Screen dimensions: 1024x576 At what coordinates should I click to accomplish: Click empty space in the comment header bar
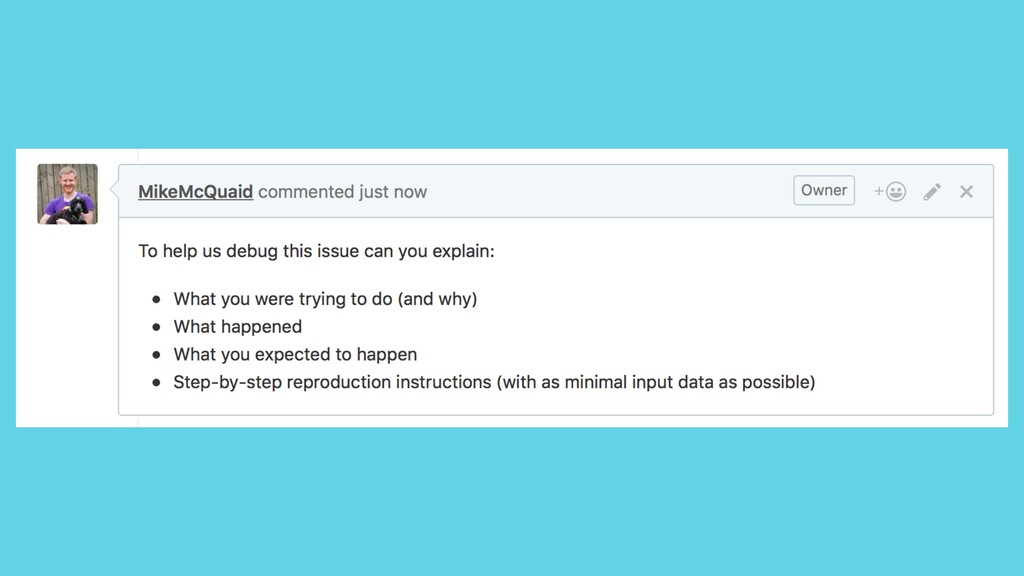click(607, 191)
